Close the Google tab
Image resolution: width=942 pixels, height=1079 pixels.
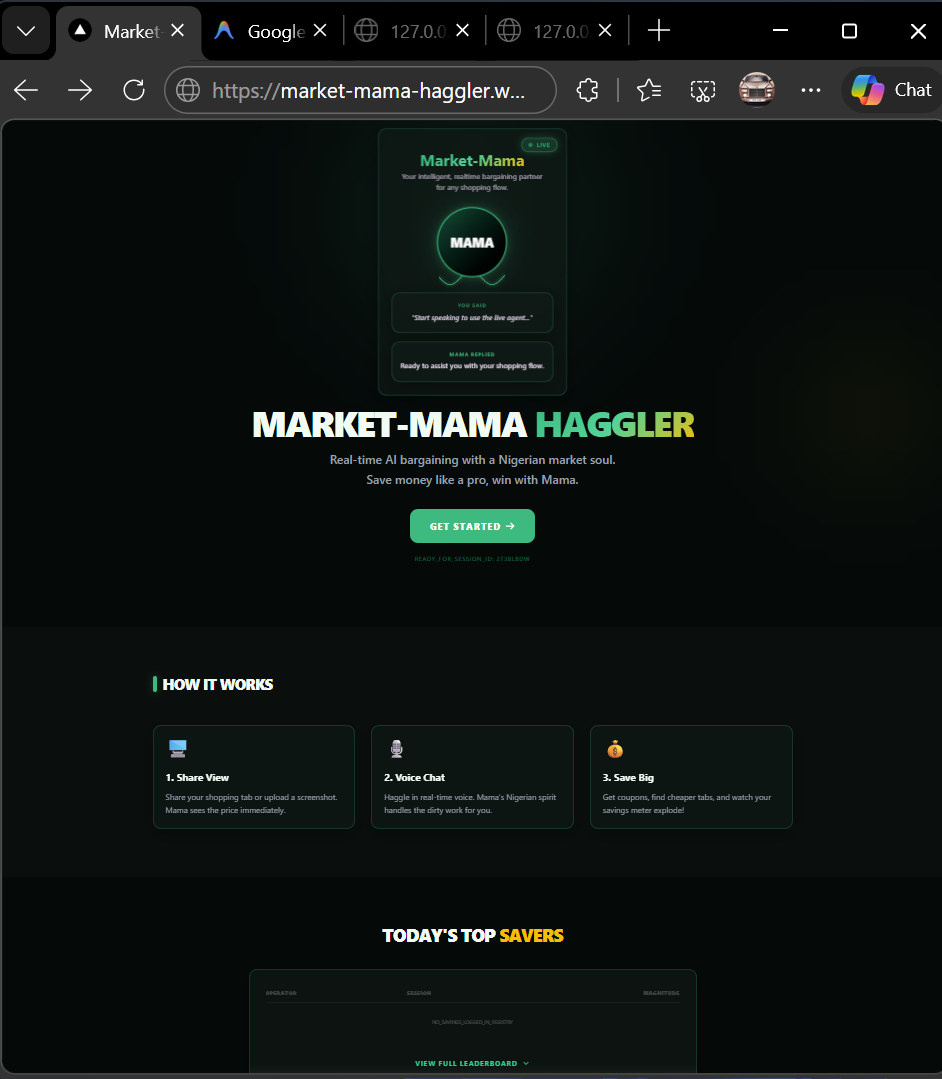320,30
